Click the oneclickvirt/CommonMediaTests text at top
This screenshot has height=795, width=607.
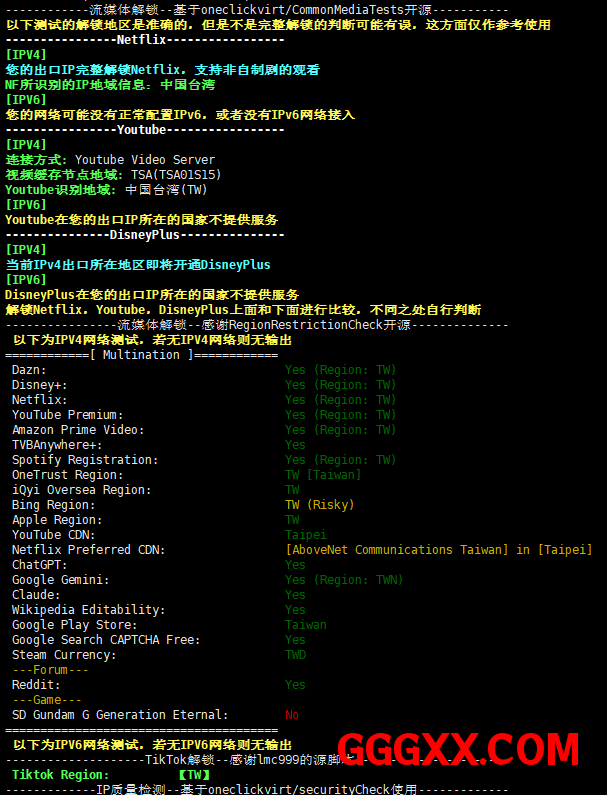click(x=292, y=10)
